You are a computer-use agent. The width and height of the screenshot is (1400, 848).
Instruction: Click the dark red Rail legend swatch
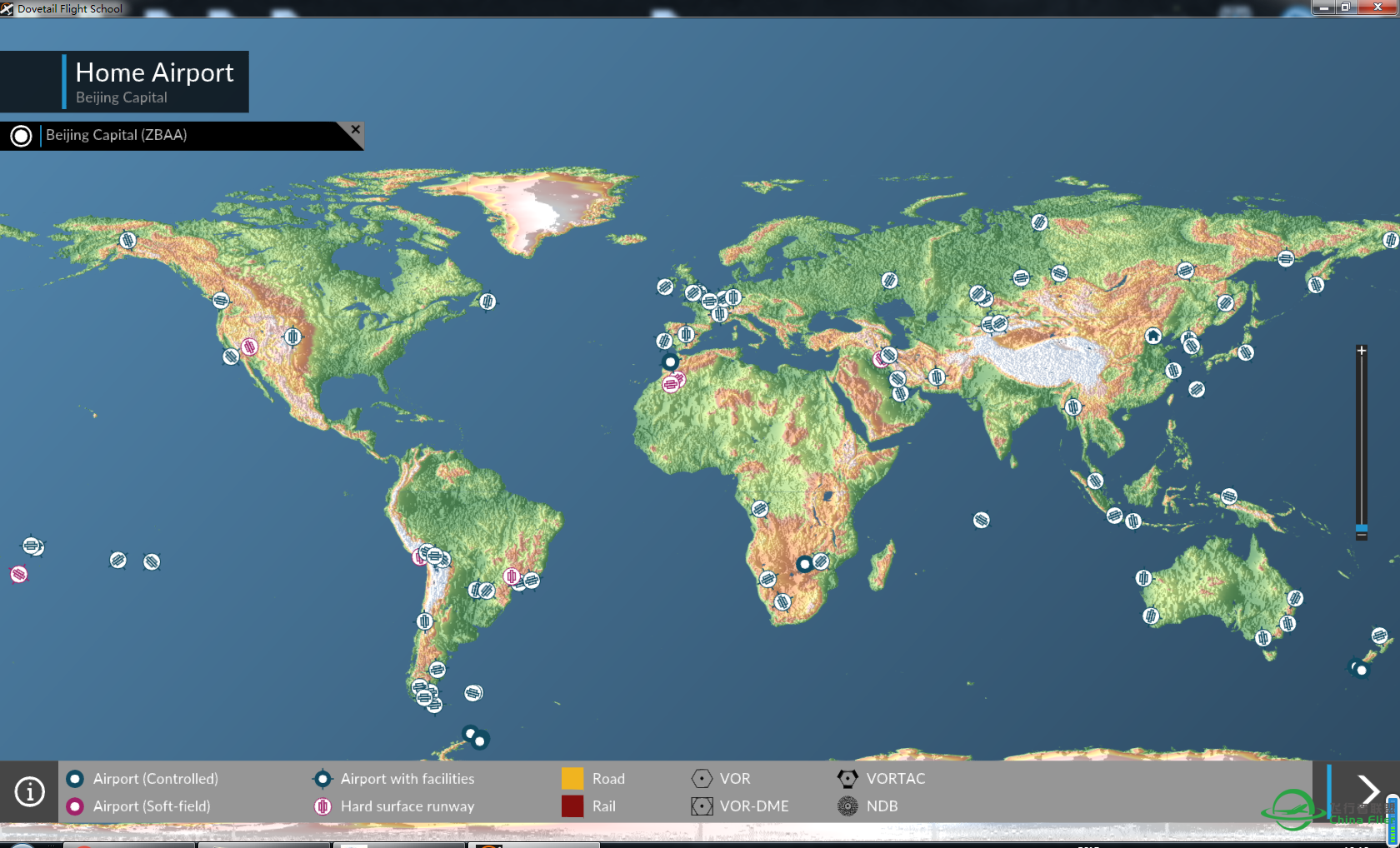[x=572, y=806]
